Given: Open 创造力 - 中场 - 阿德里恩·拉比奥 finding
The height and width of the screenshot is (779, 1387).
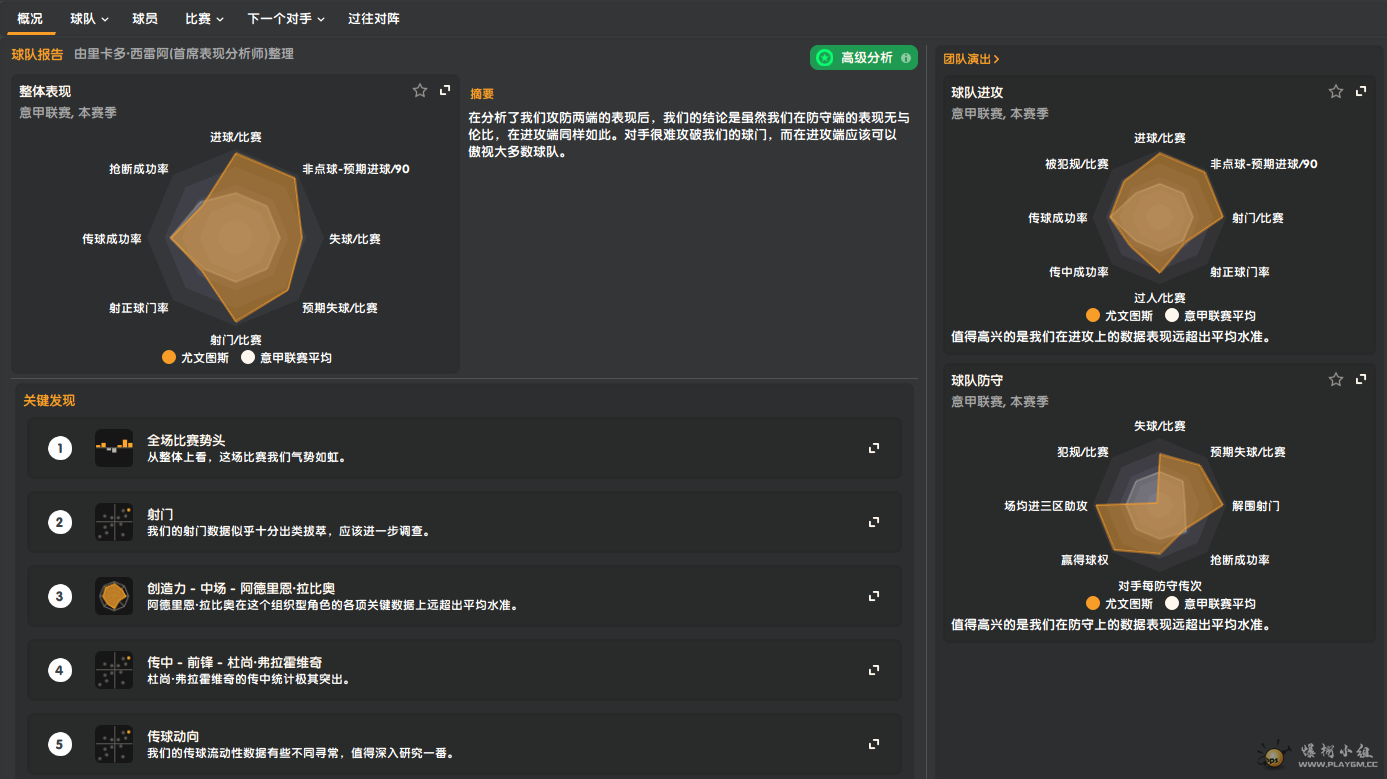Looking at the screenshot, I should (x=464, y=596).
